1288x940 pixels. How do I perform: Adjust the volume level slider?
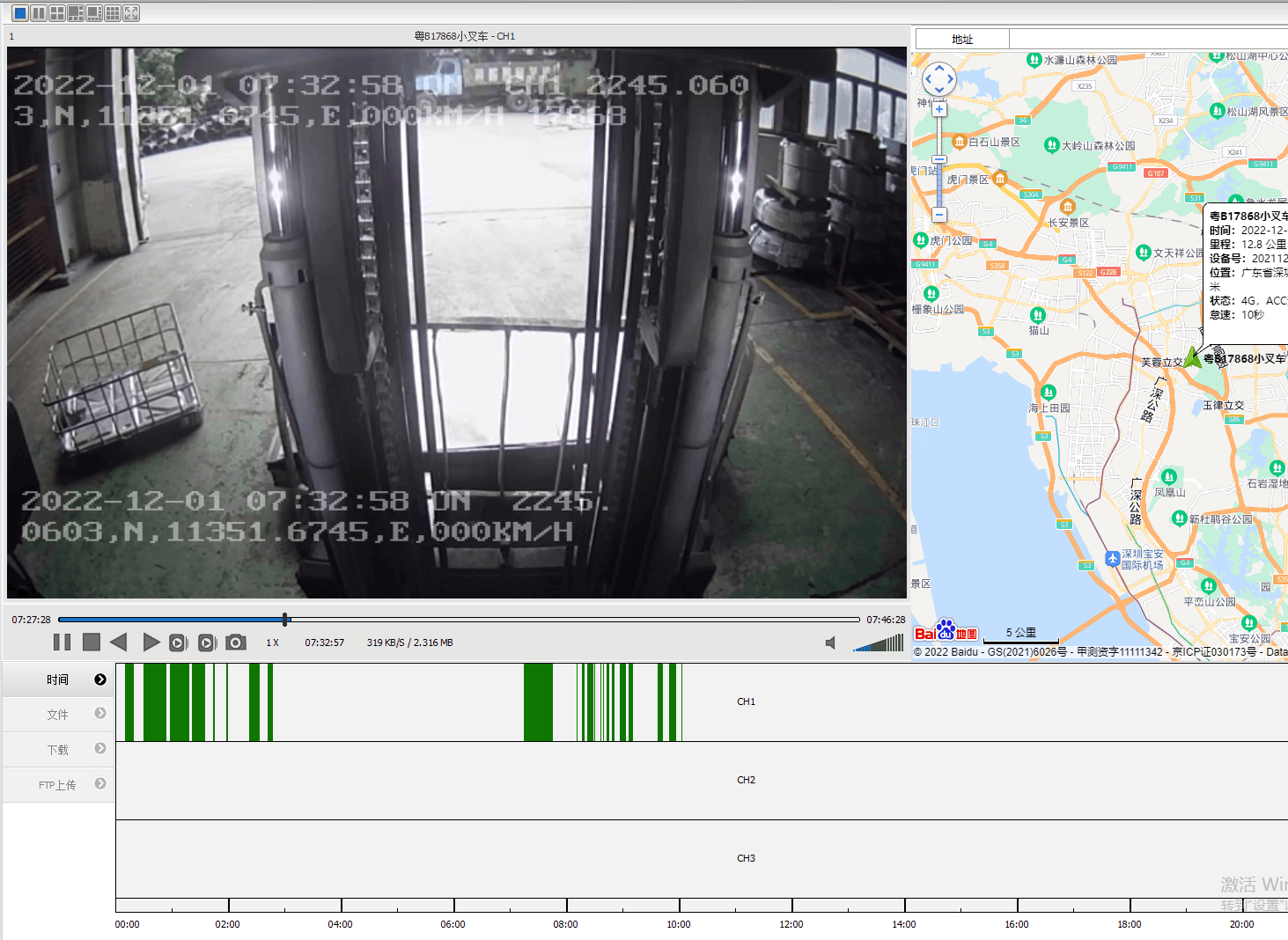(879, 643)
